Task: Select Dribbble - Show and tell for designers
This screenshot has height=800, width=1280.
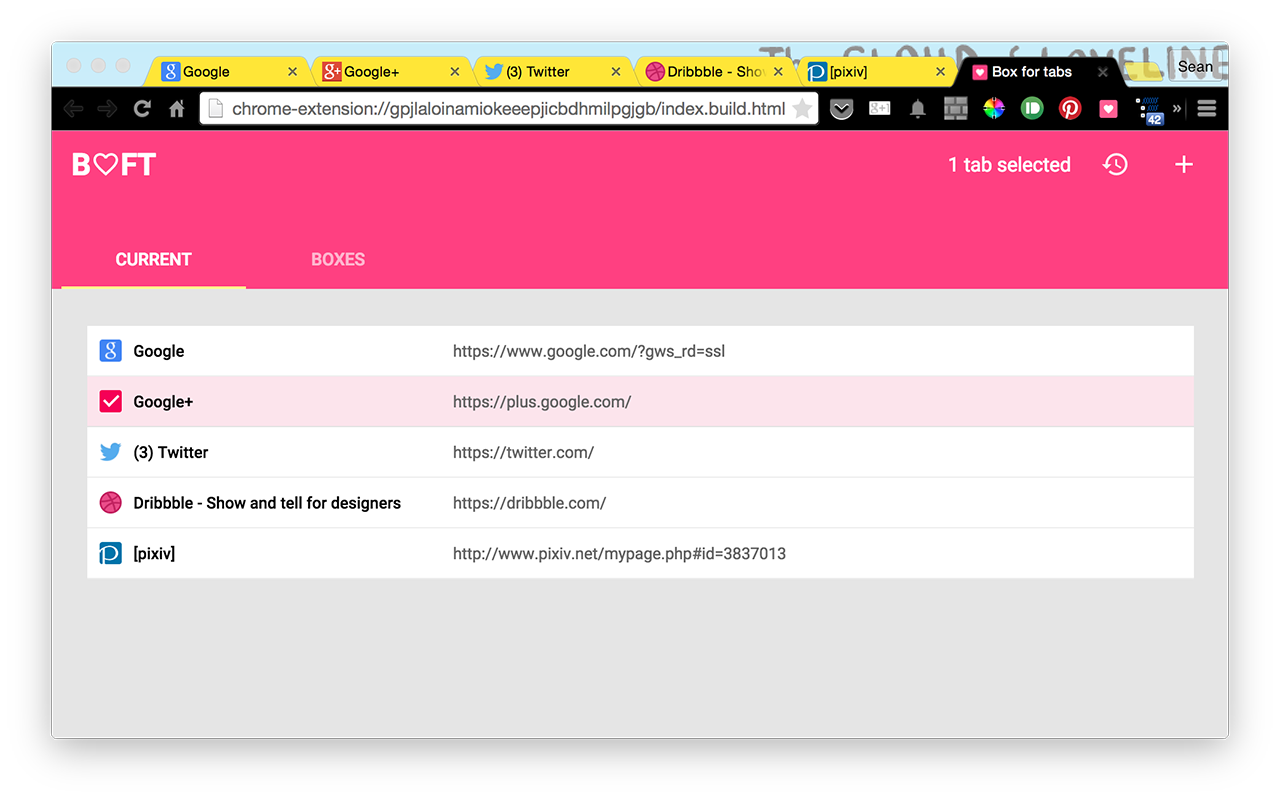Action: coord(267,503)
